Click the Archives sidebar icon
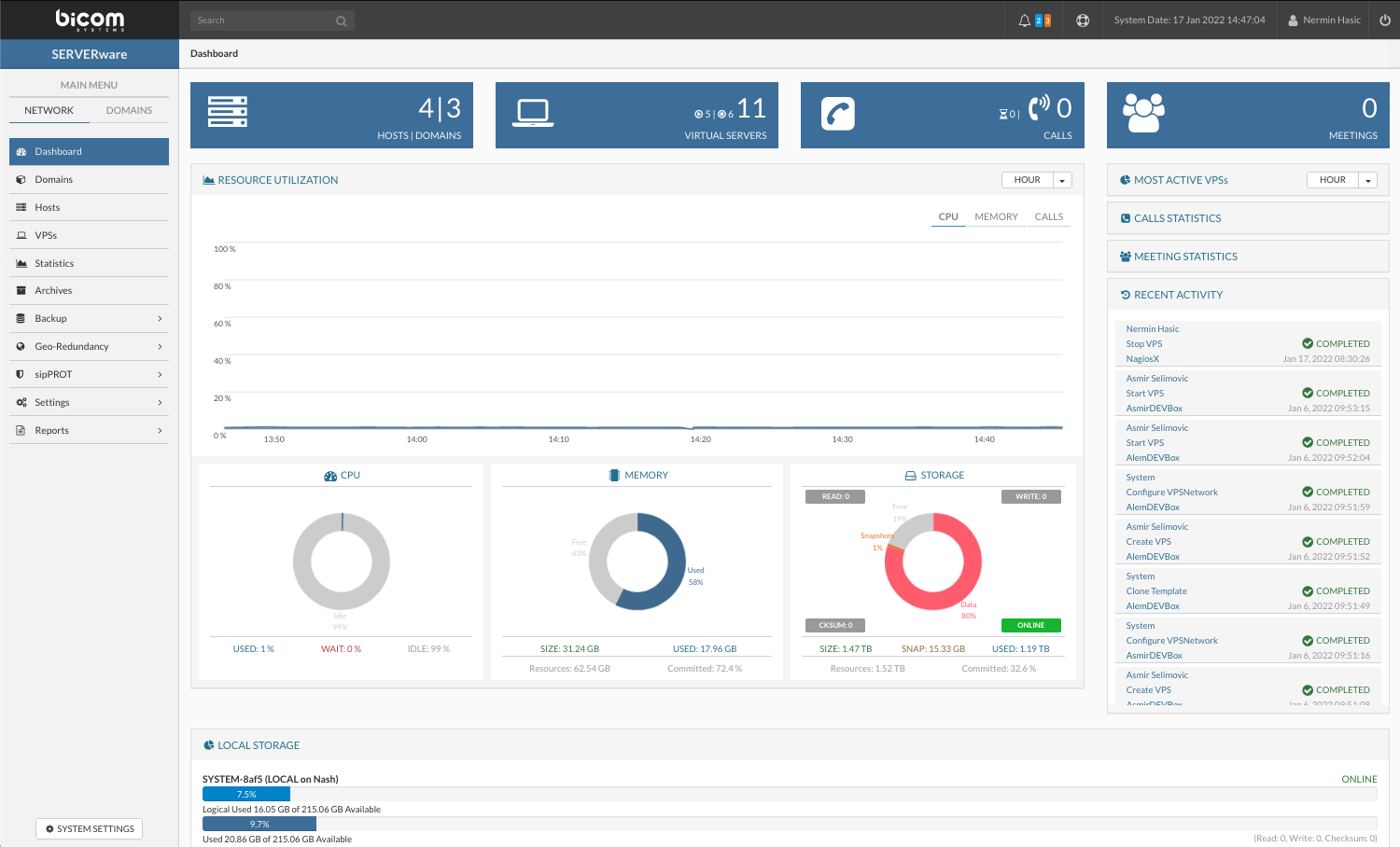Screen dimensions: 1400x847 (x=21, y=290)
